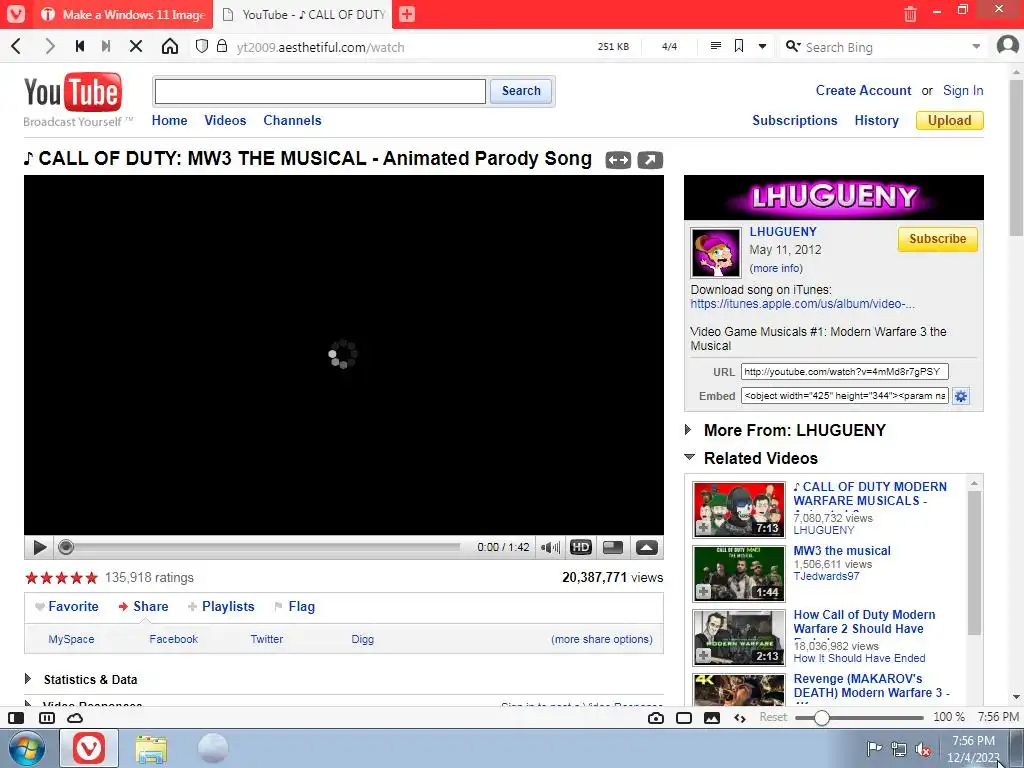Click the status bar Break Mode pause icon
This screenshot has height=768, width=1024.
pos(47,718)
